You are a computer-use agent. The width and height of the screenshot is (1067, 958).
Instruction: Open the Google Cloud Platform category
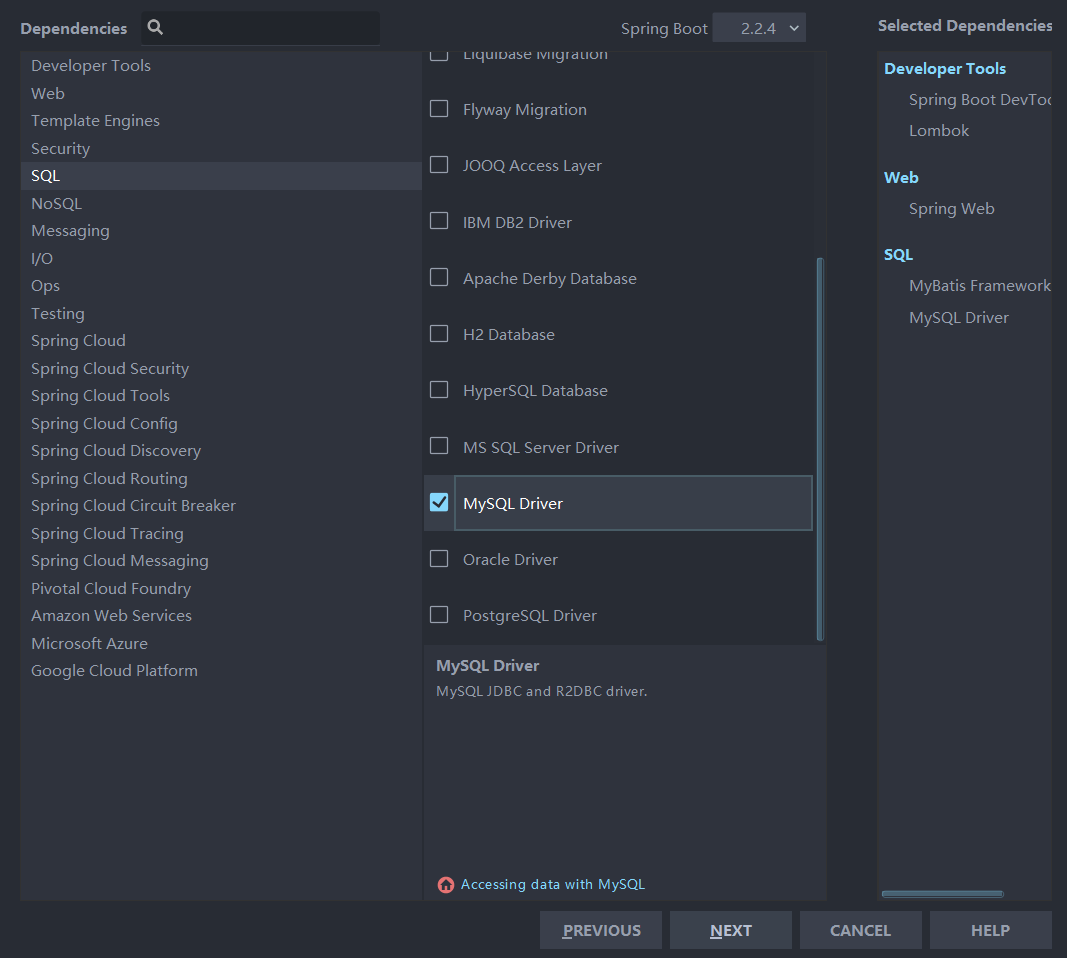pos(221,671)
